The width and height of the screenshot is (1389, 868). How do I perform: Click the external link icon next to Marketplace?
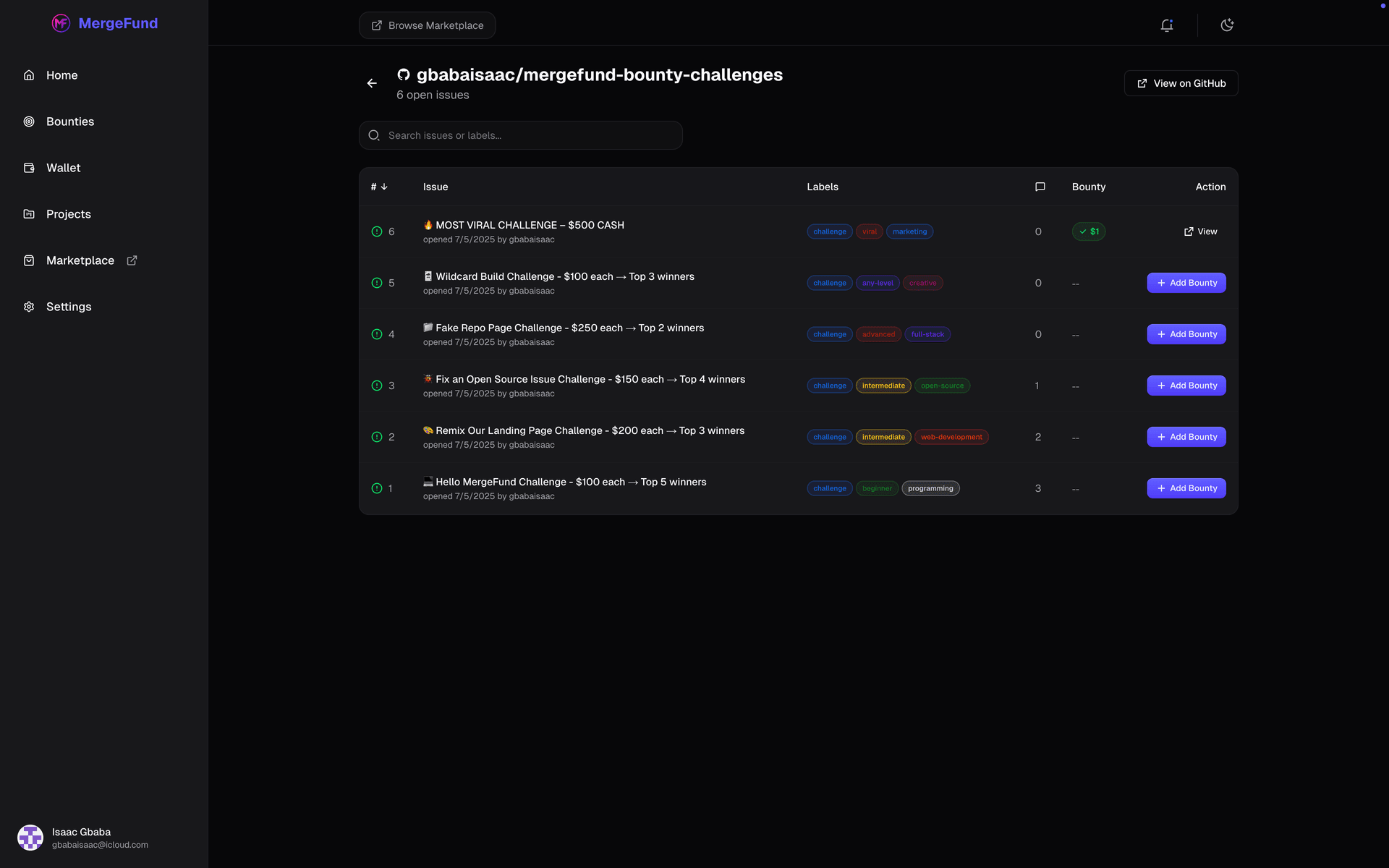click(x=132, y=260)
